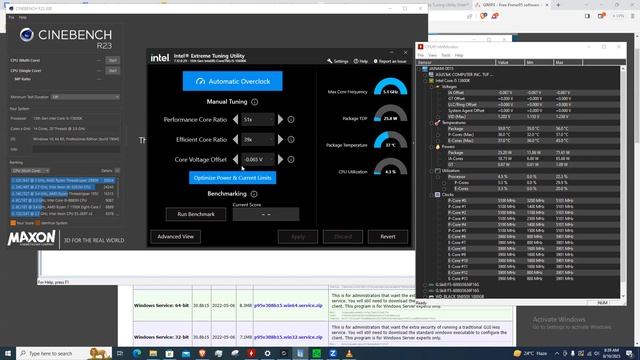This screenshot has height=360, width=640.
Task: Click the taskbar search box
Action: (x=64, y=353)
